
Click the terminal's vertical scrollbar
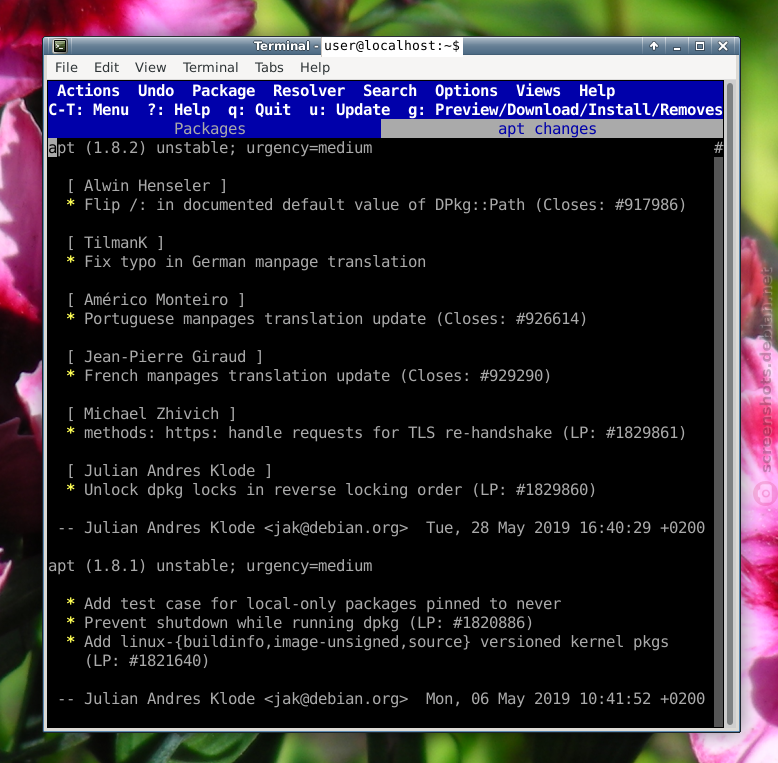730,404
